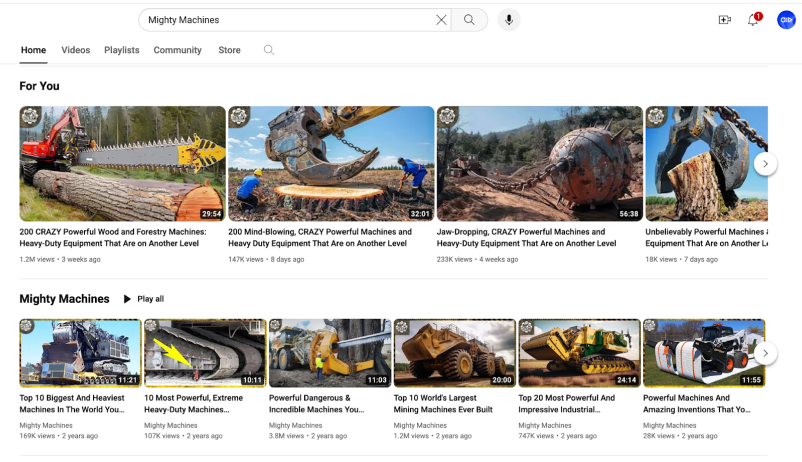Open notifications bell
This screenshot has height=462, width=802.
[x=753, y=20]
